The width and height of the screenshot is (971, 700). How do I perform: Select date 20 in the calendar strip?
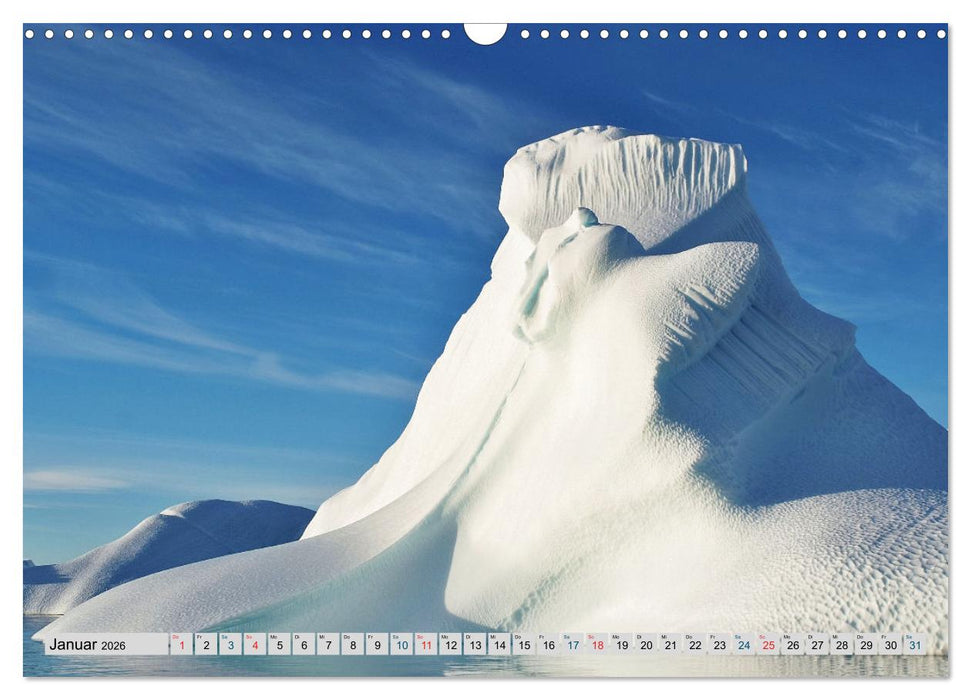(647, 646)
